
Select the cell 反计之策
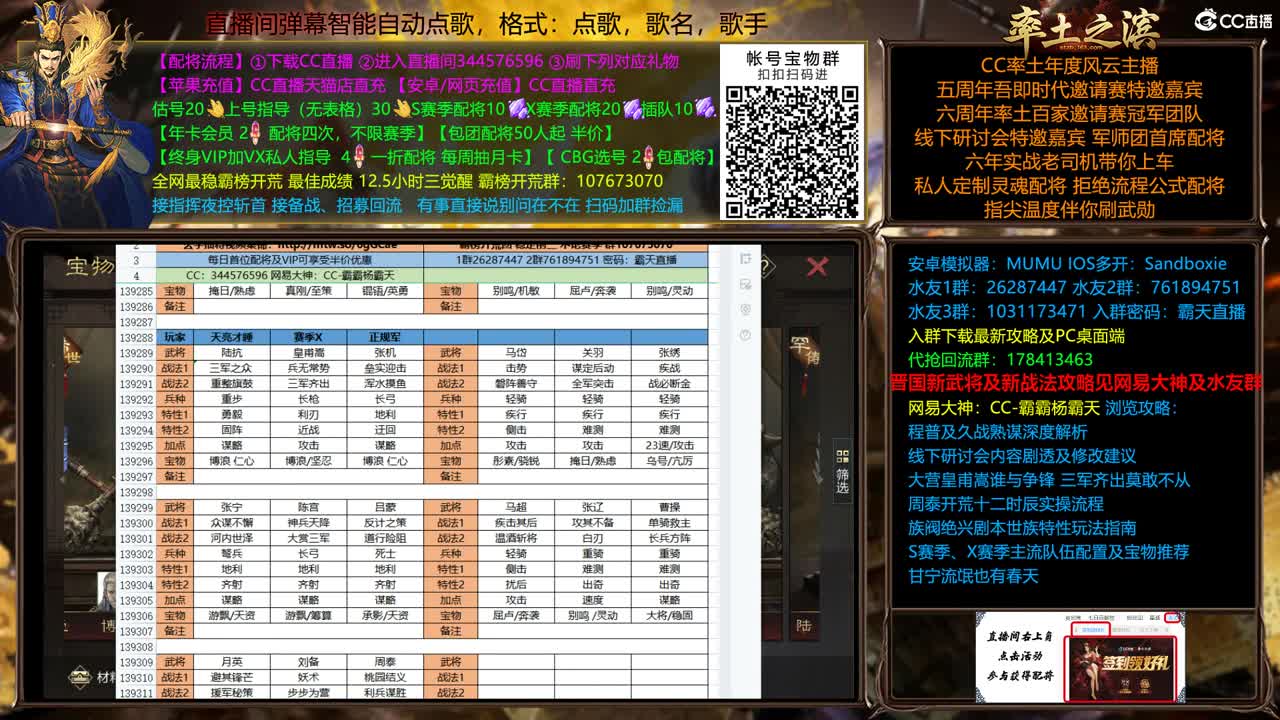point(385,523)
